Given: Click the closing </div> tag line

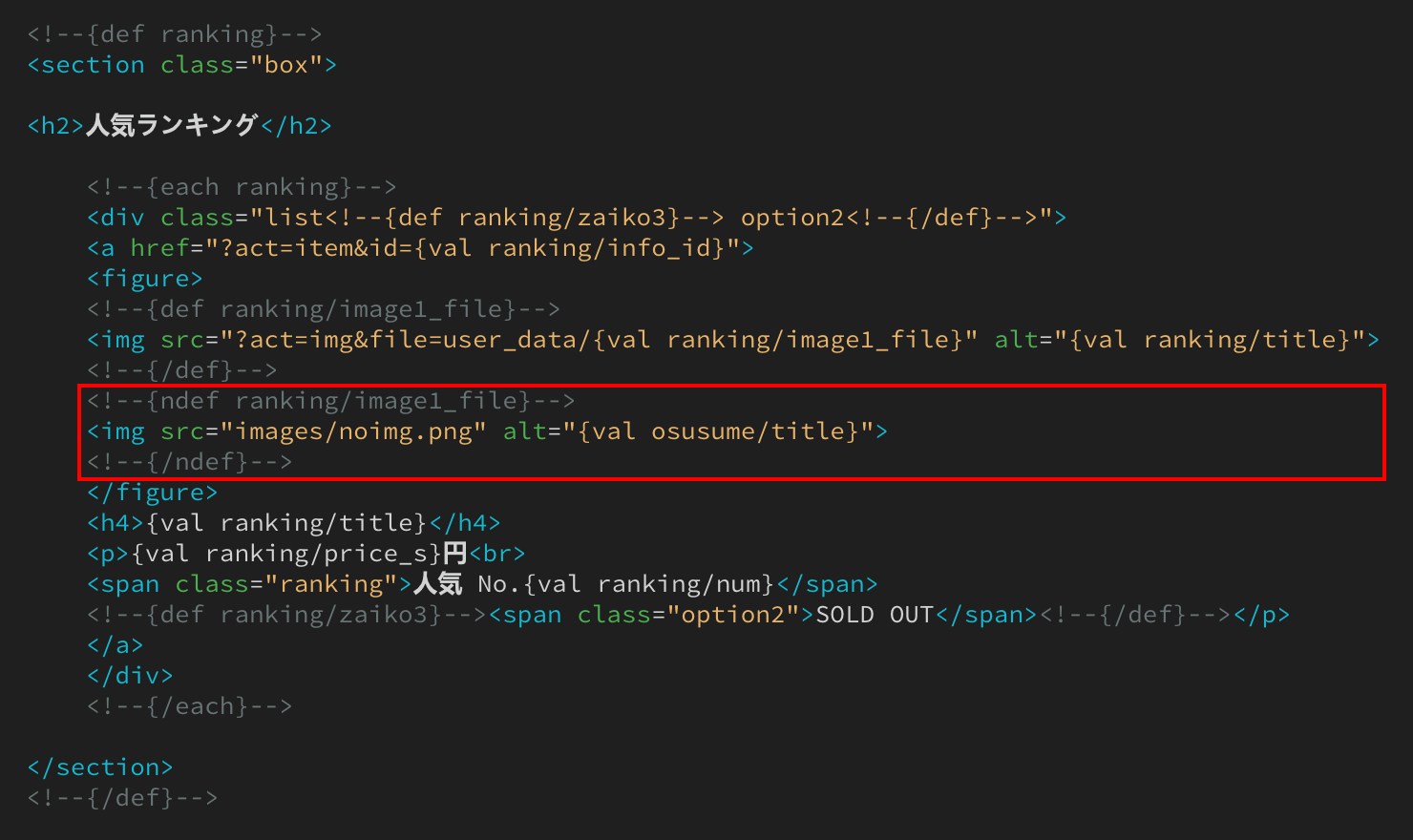Looking at the screenshot, I should [x=130, y=676].
